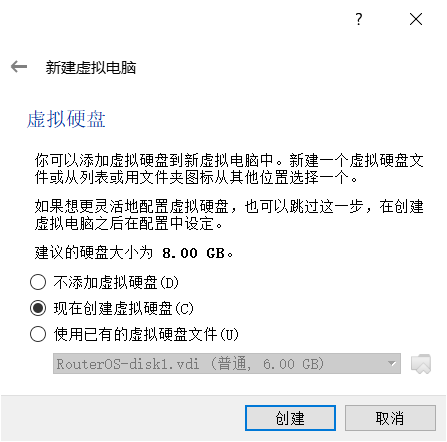Click the bold 8.00 GB recommended size
Screen dimensions: 447x442
(x=194, y=253)
